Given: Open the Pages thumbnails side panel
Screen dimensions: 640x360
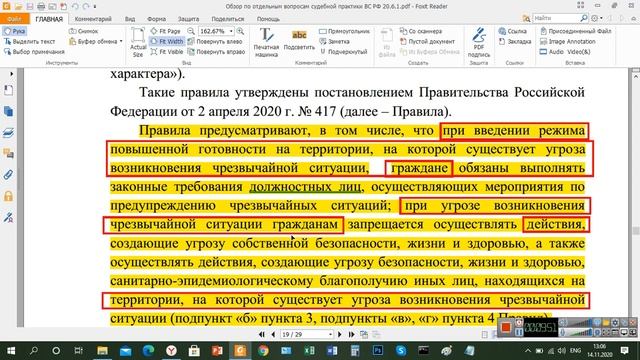Looking at the screenshot, I should tap(8, 111).
